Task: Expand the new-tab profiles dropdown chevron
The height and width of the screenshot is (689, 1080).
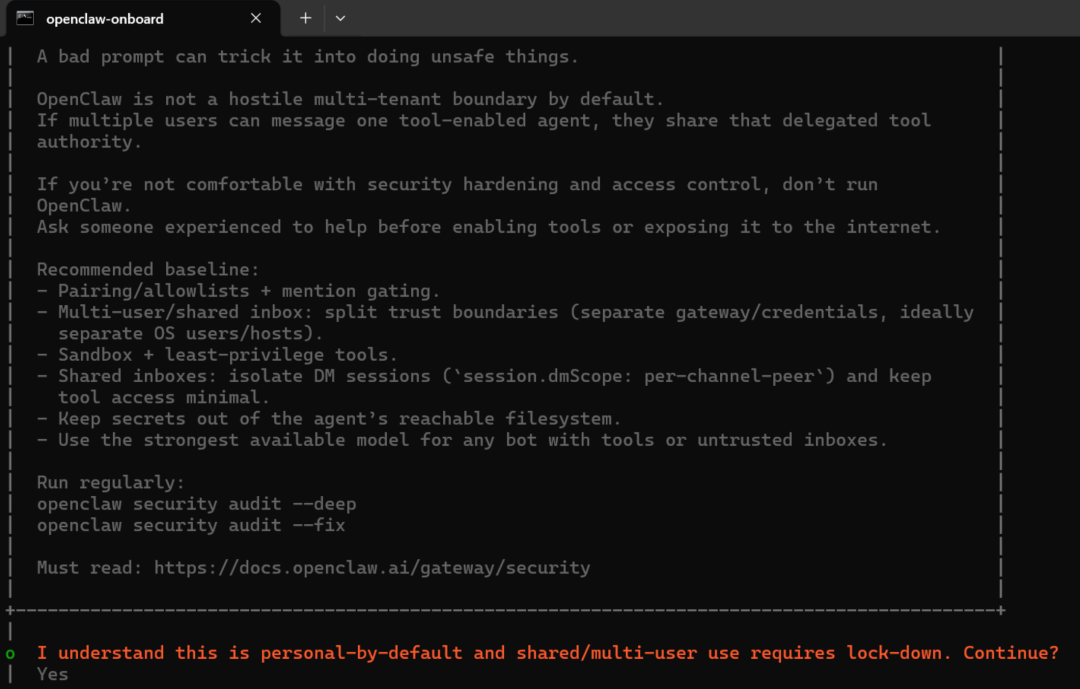Action: (340, 19)
